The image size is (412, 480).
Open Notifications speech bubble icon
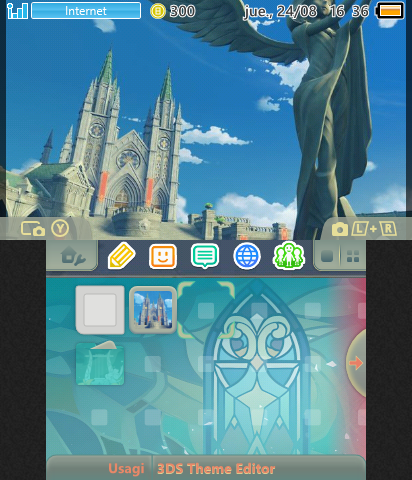point(205,256)
